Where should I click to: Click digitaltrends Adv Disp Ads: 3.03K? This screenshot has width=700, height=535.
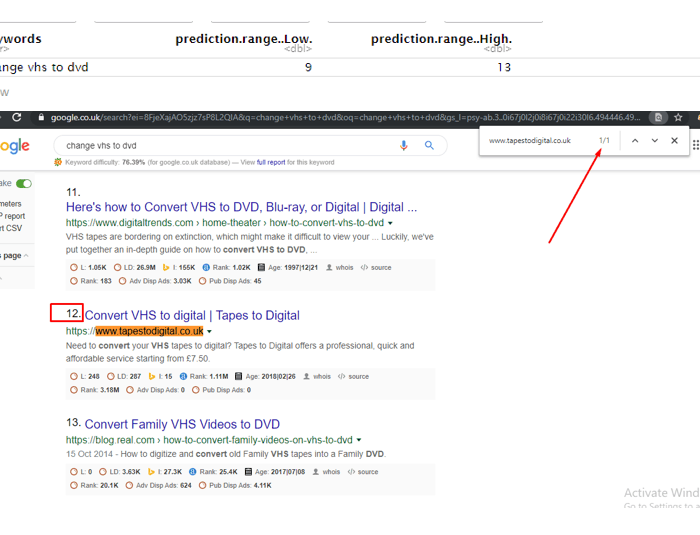coord(155,281)
